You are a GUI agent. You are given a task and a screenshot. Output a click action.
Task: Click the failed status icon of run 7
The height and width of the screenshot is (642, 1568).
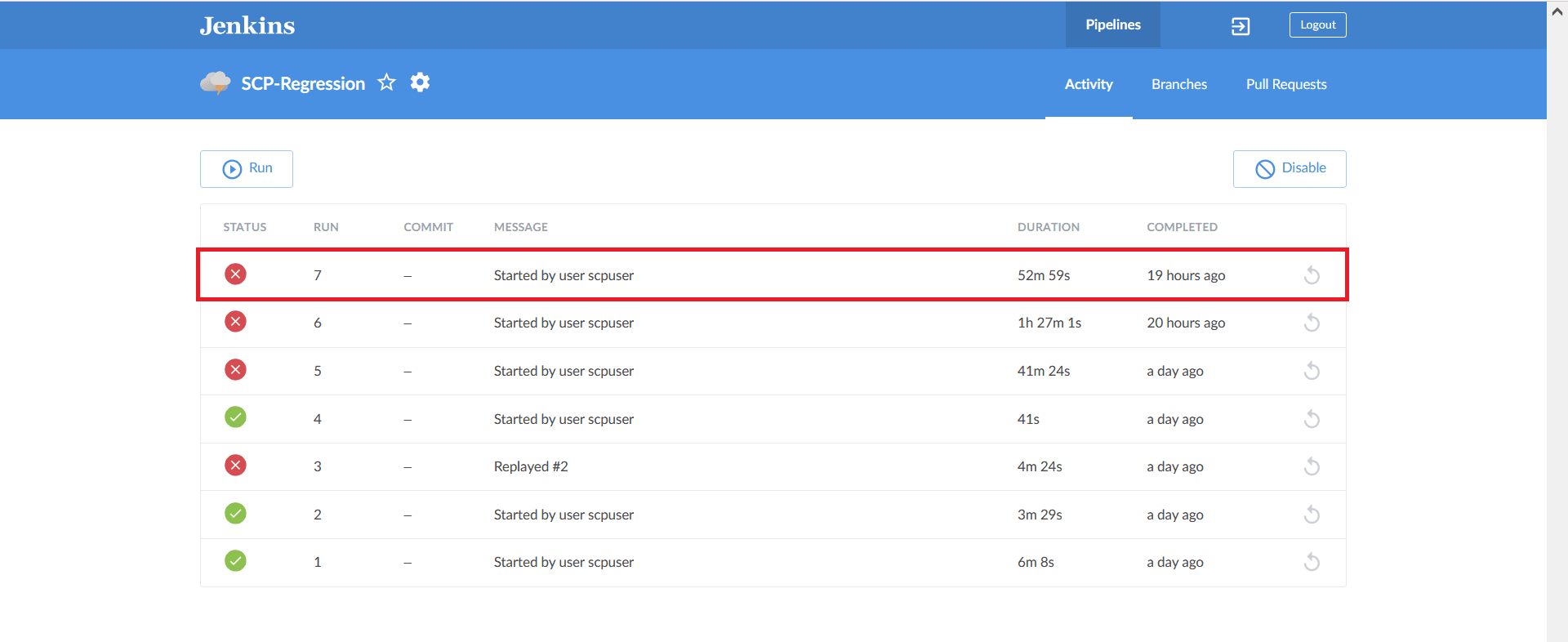pyautogui.click(x=235, y=274)
